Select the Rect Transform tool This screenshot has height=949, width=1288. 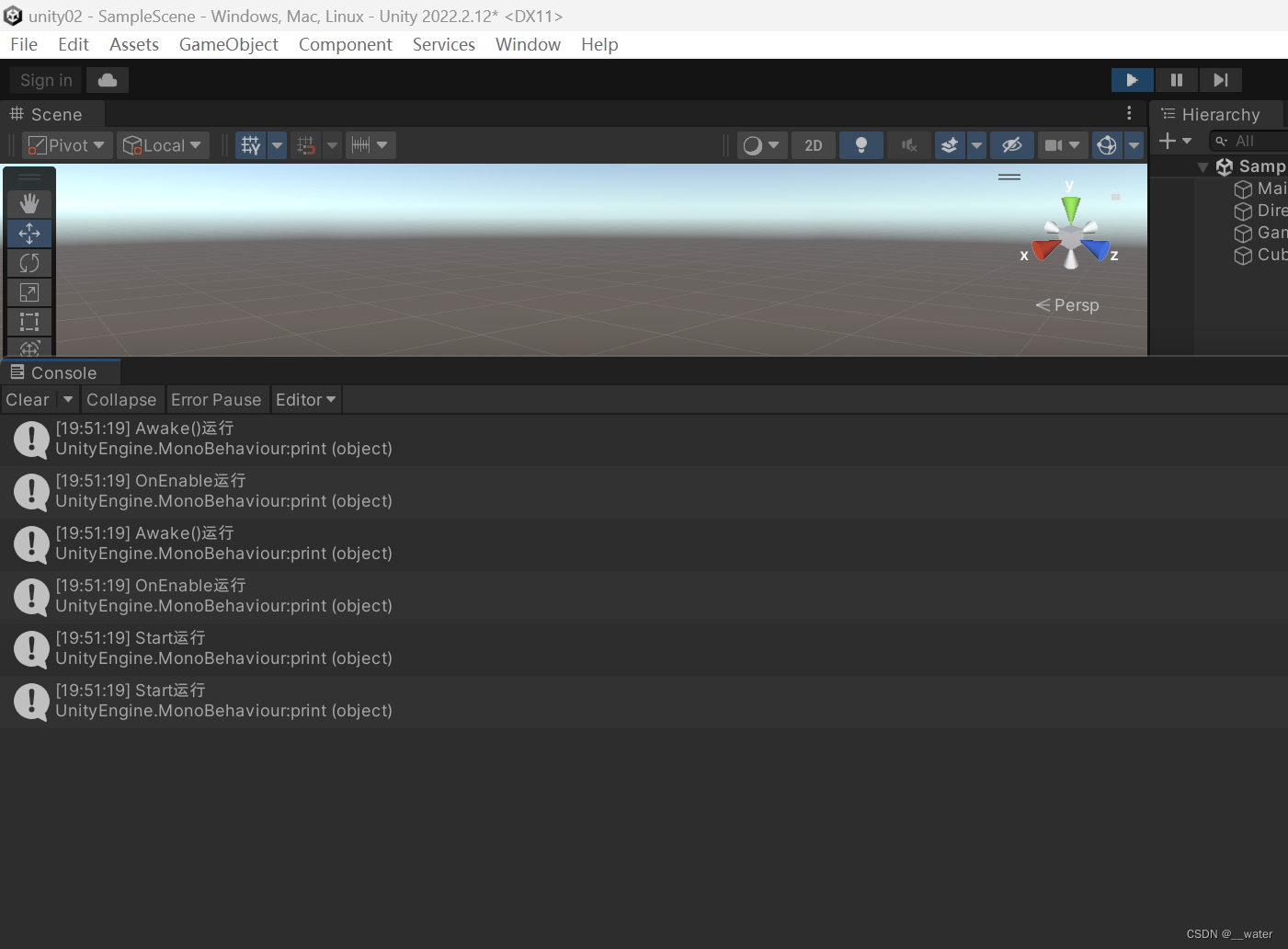[x=28, y=322]
